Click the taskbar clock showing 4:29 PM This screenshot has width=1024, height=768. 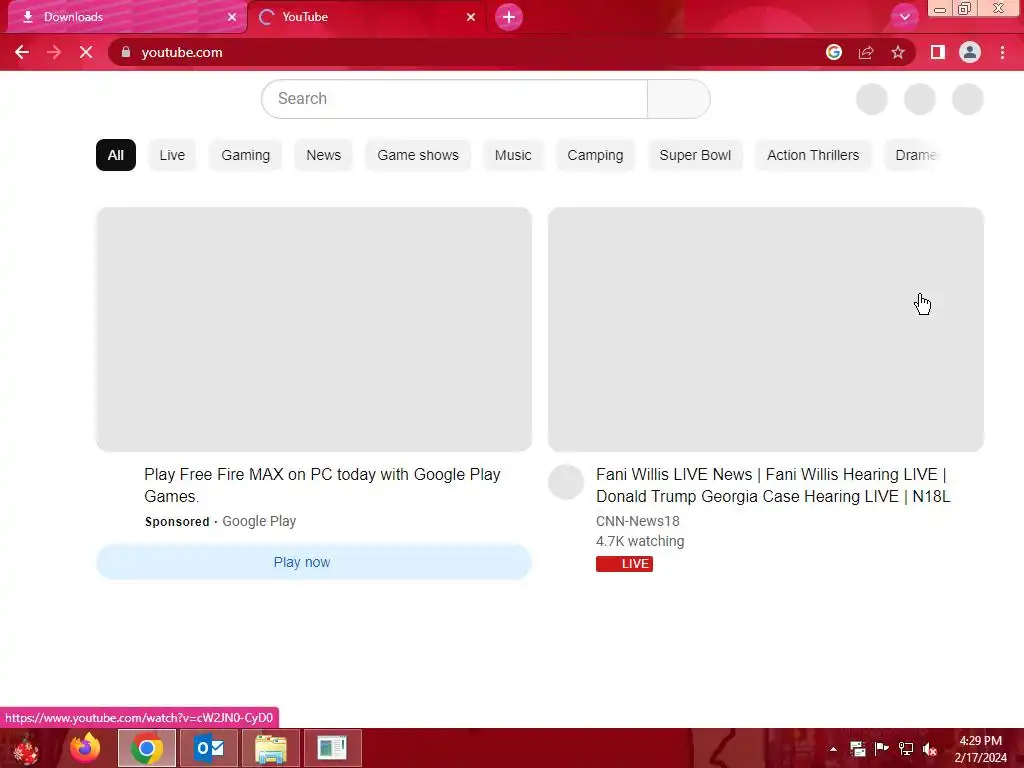pos(981,749)
